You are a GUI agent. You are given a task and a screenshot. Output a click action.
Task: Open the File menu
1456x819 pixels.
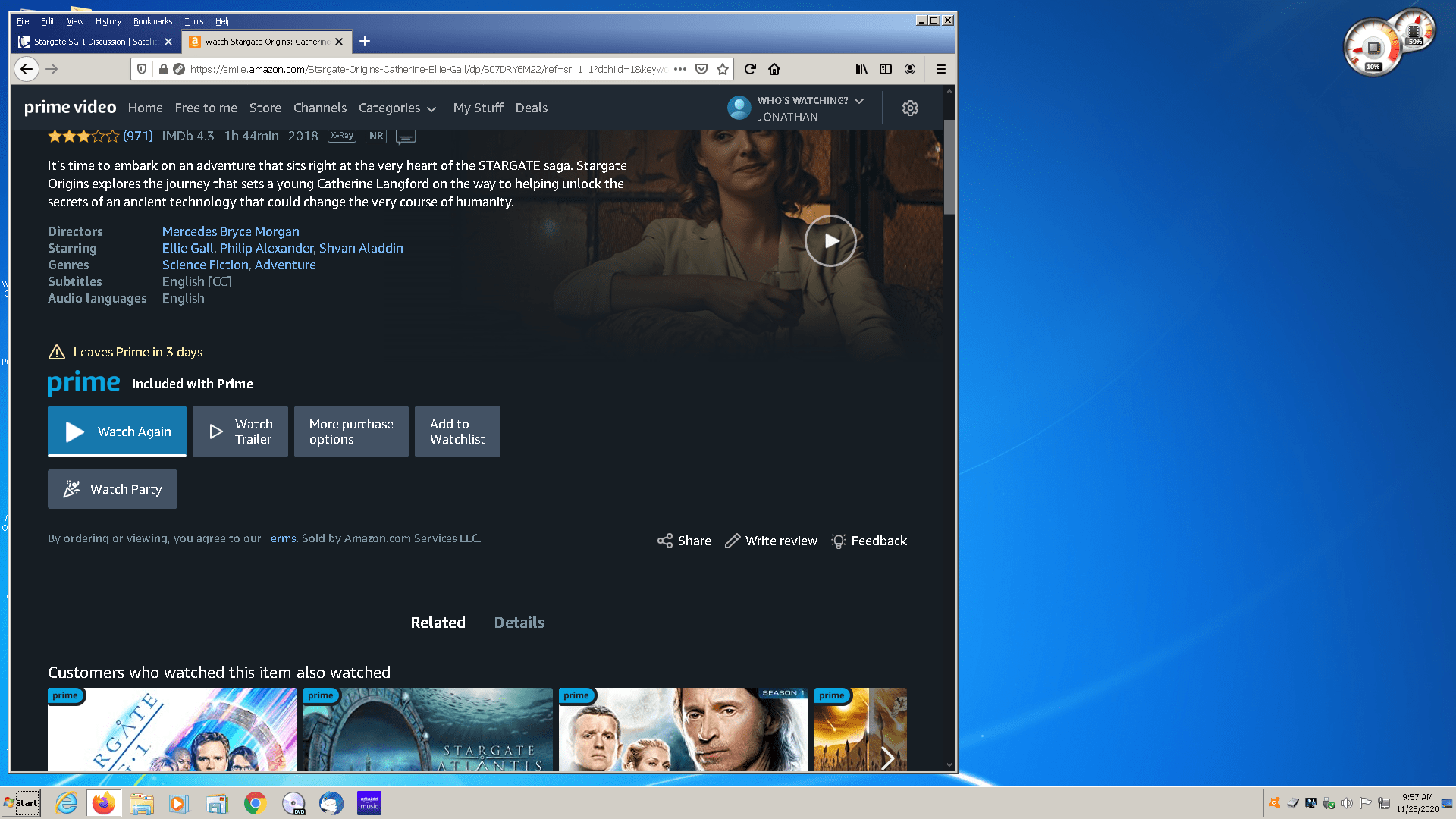pos(23,21)
